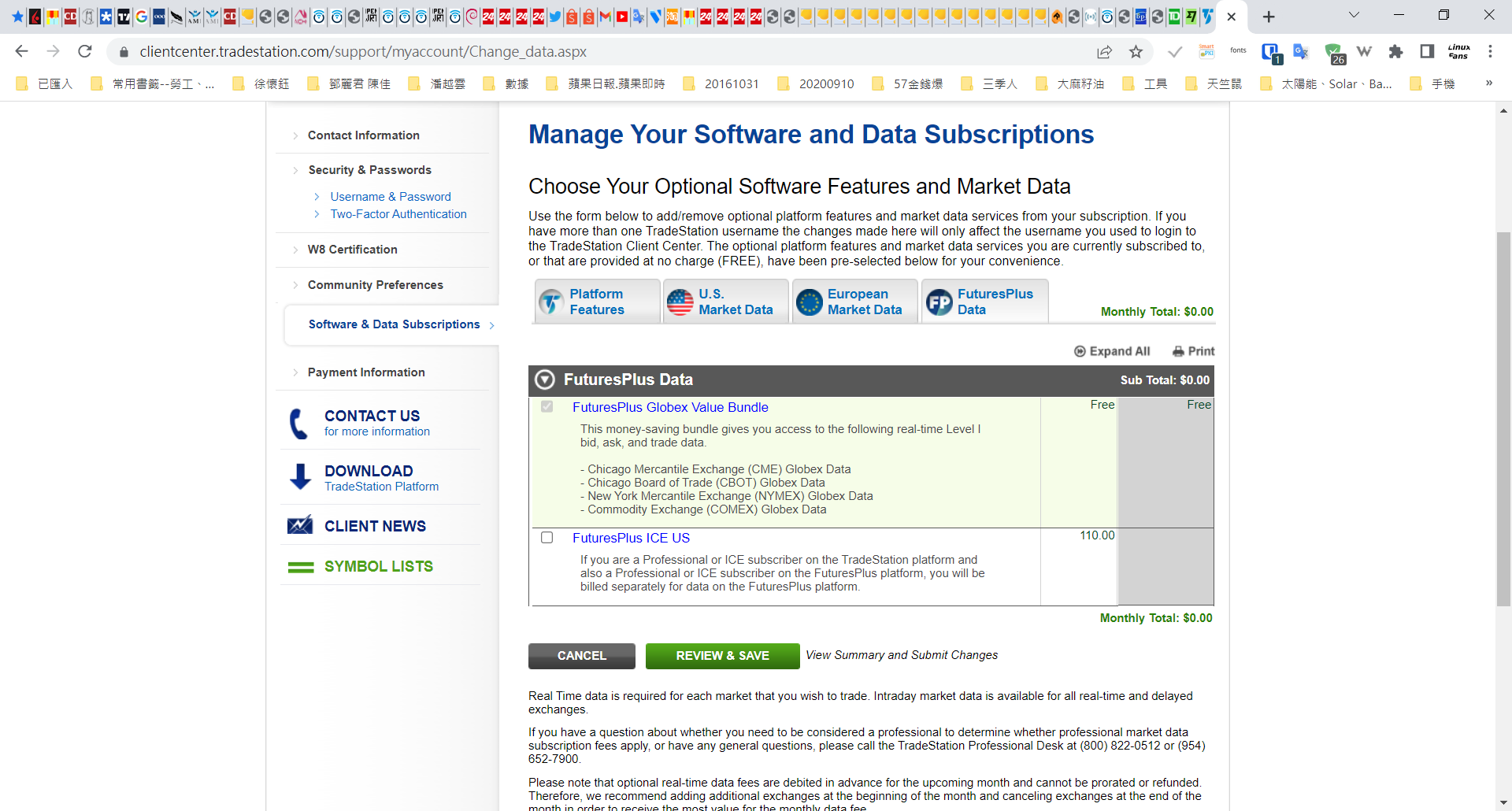Open the 20200910 bookmark folder

point(816,84)
